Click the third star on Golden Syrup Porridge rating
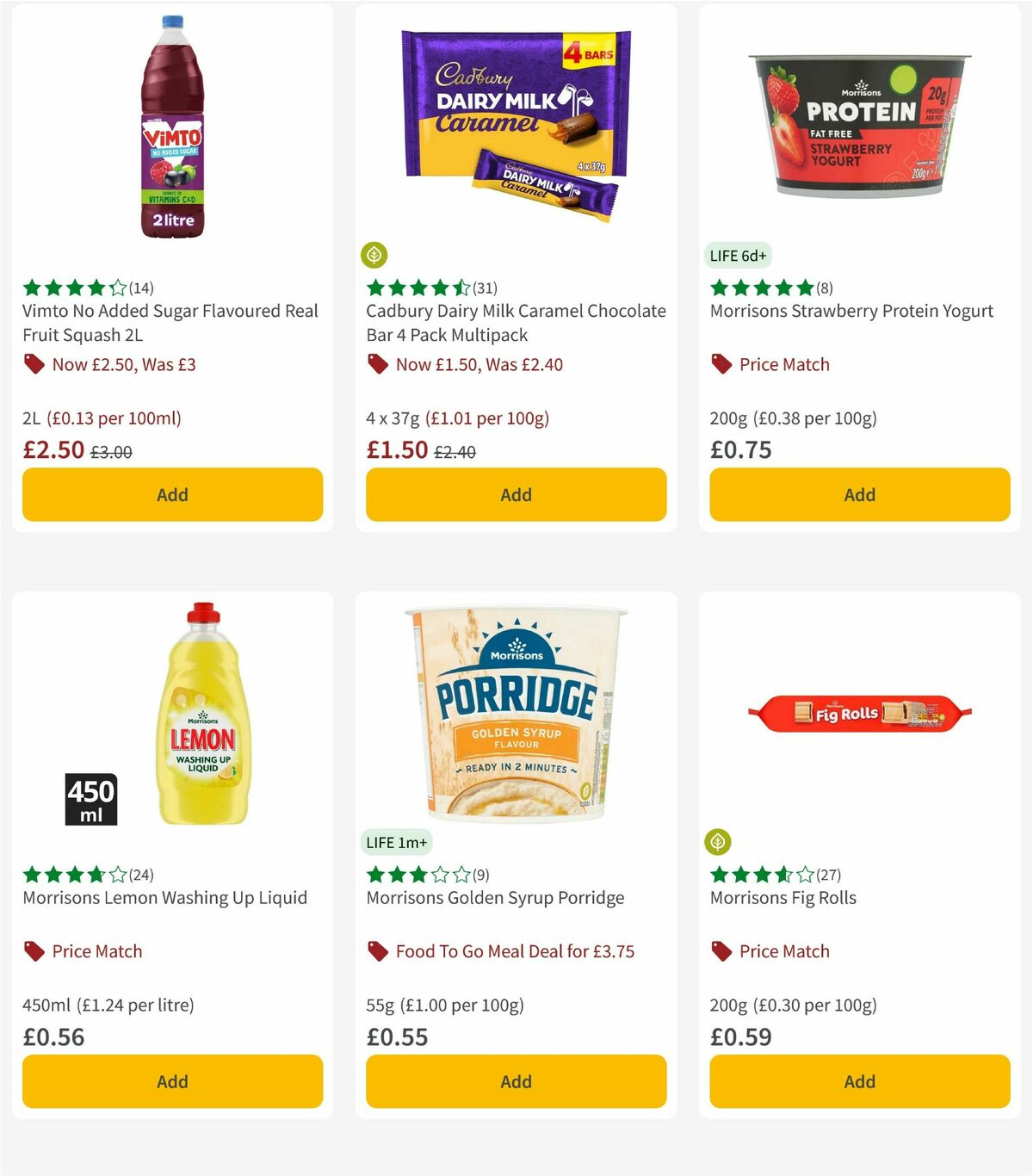 [x=412, y=874]
